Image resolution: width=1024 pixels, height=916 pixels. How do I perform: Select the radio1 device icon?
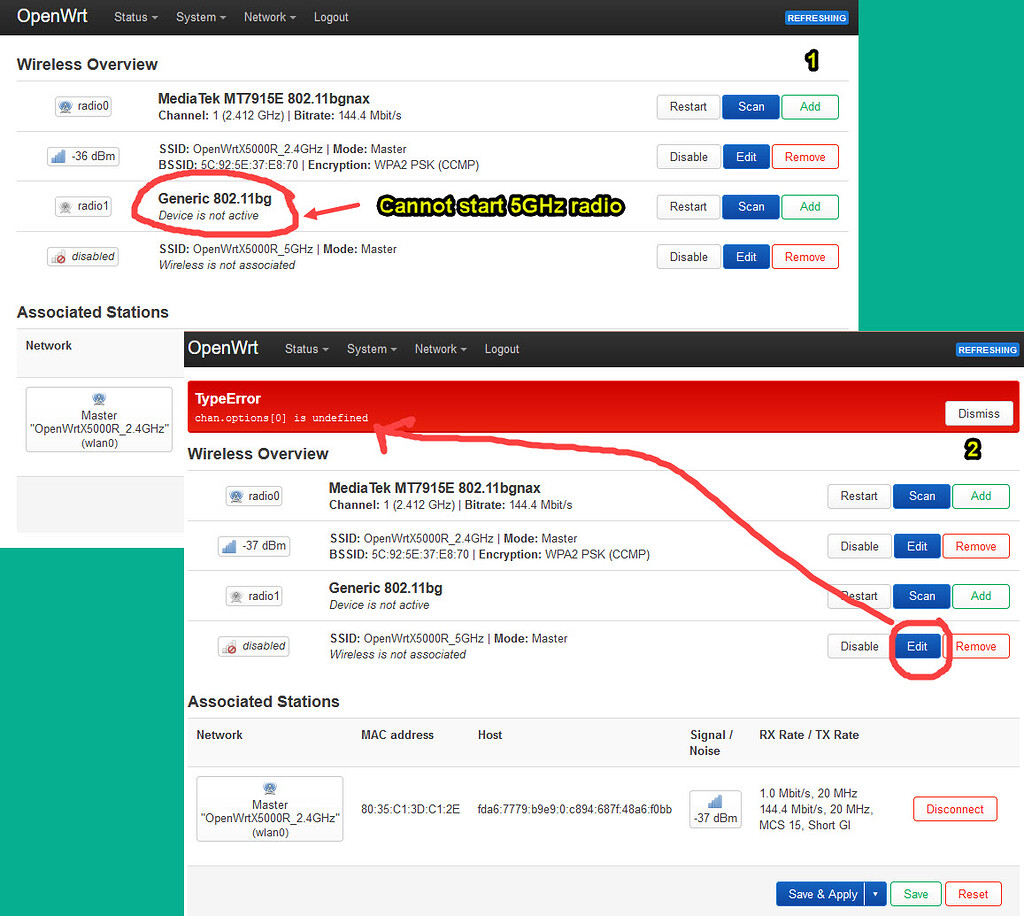(83, 206)
